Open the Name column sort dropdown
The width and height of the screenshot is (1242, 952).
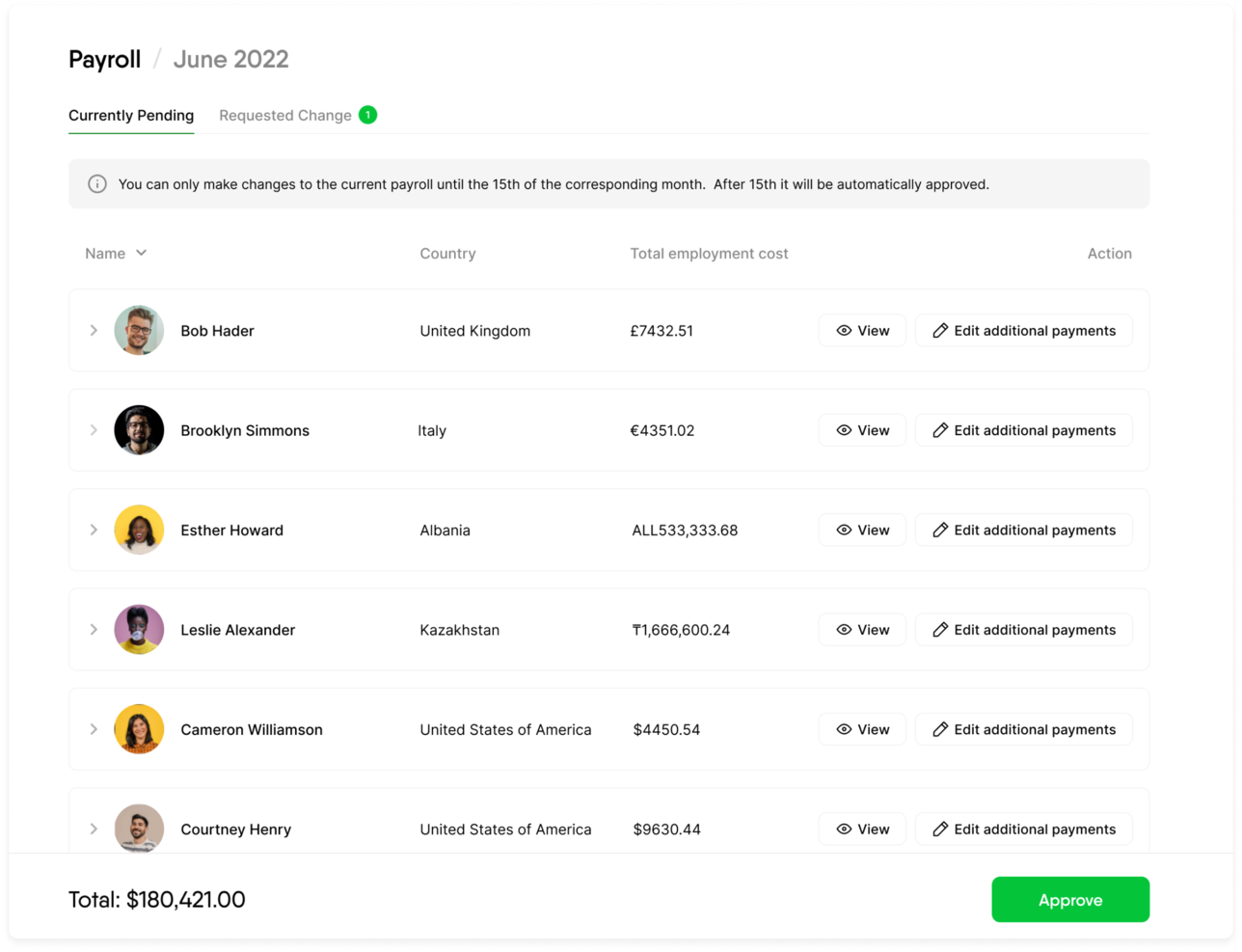[x=140, y=253]
